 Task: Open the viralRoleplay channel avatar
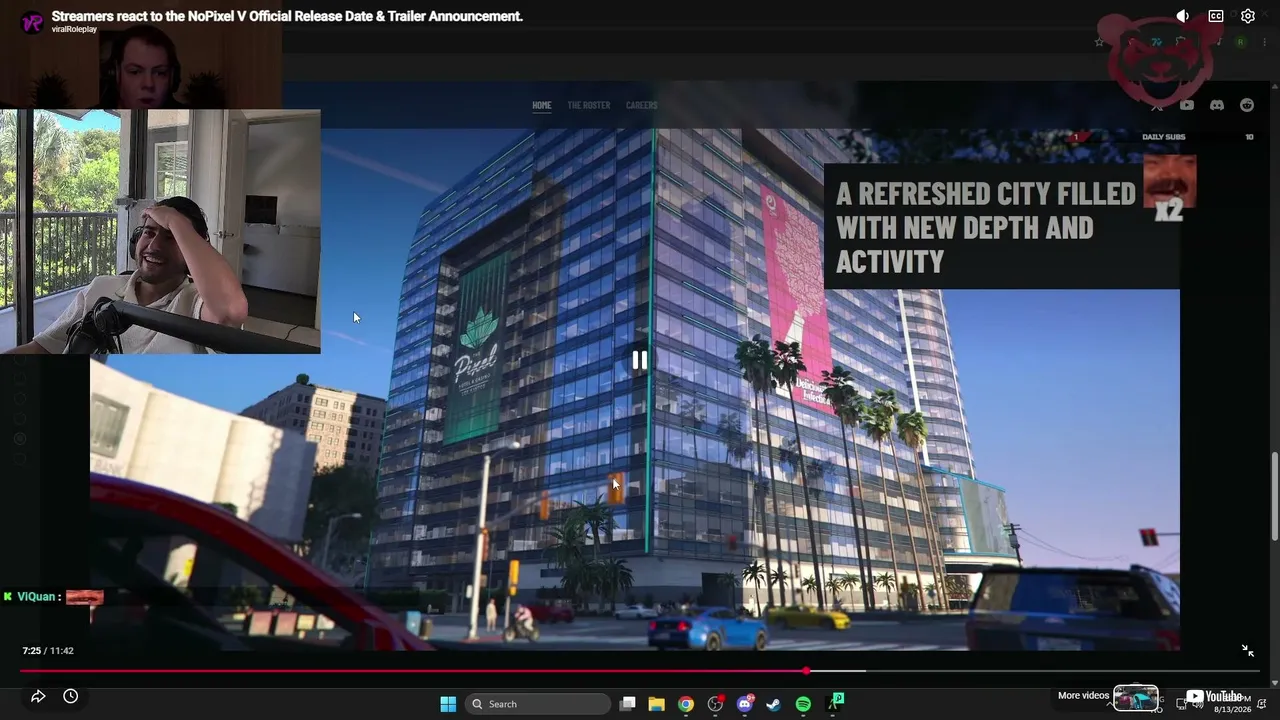pyautogui.click(x=33, y=22)
